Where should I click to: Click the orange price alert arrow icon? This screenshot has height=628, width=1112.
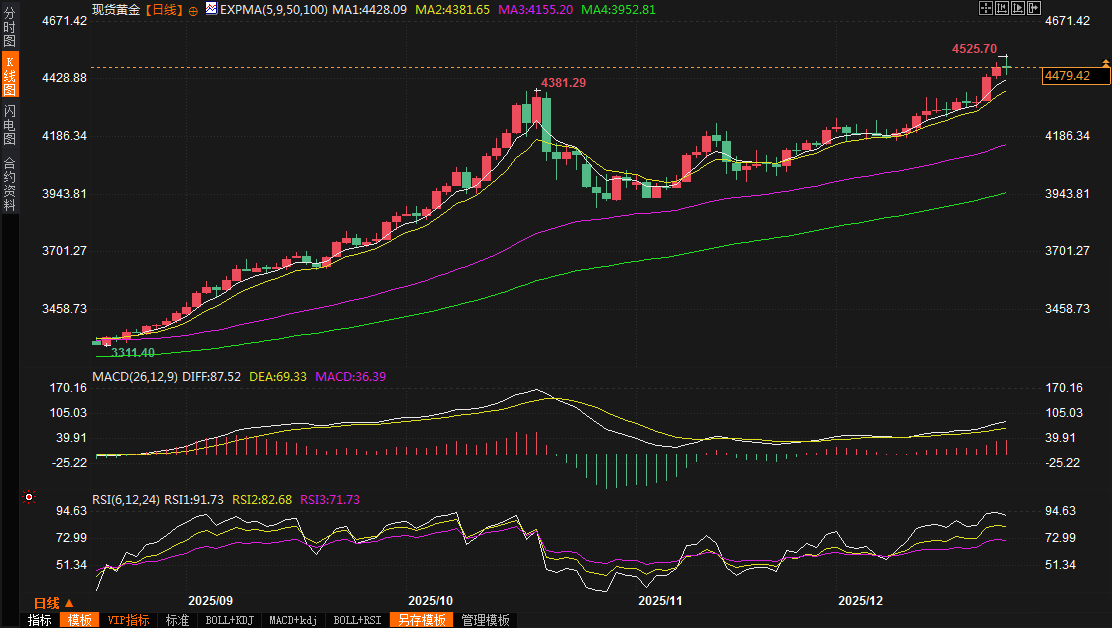[x=1105, y=63]
